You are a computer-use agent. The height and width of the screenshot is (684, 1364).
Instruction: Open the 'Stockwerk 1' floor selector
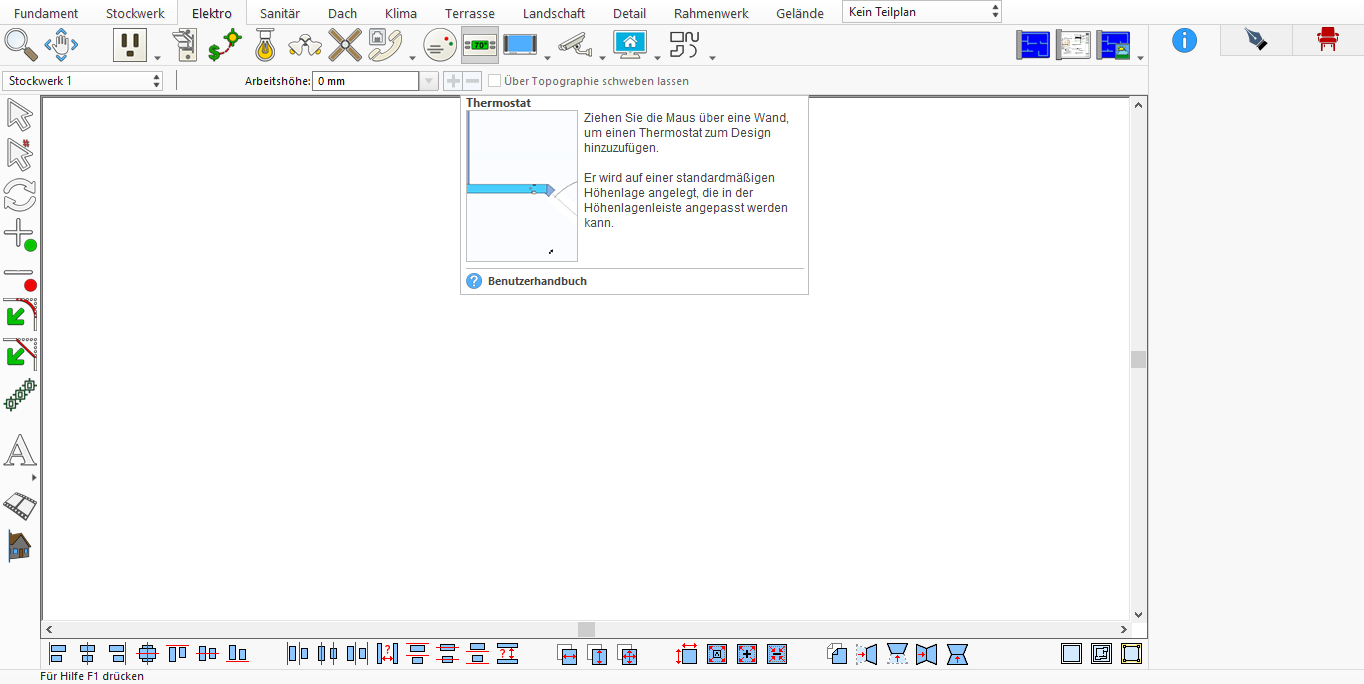point(83,81)
